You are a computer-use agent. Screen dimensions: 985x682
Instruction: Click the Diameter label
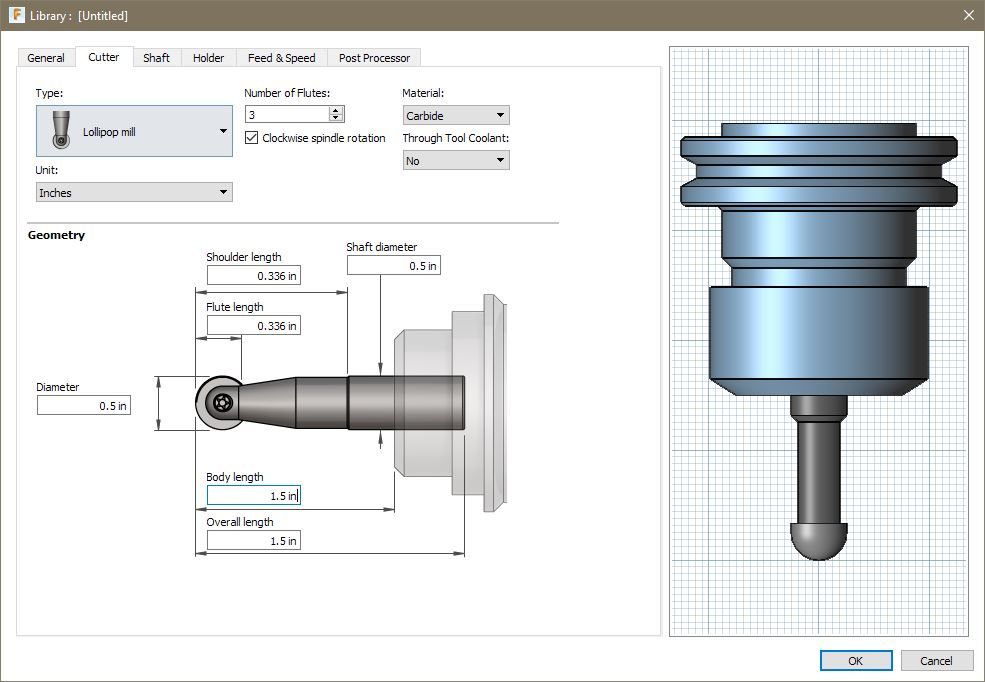pyautogui.click(x=57, y=387)
